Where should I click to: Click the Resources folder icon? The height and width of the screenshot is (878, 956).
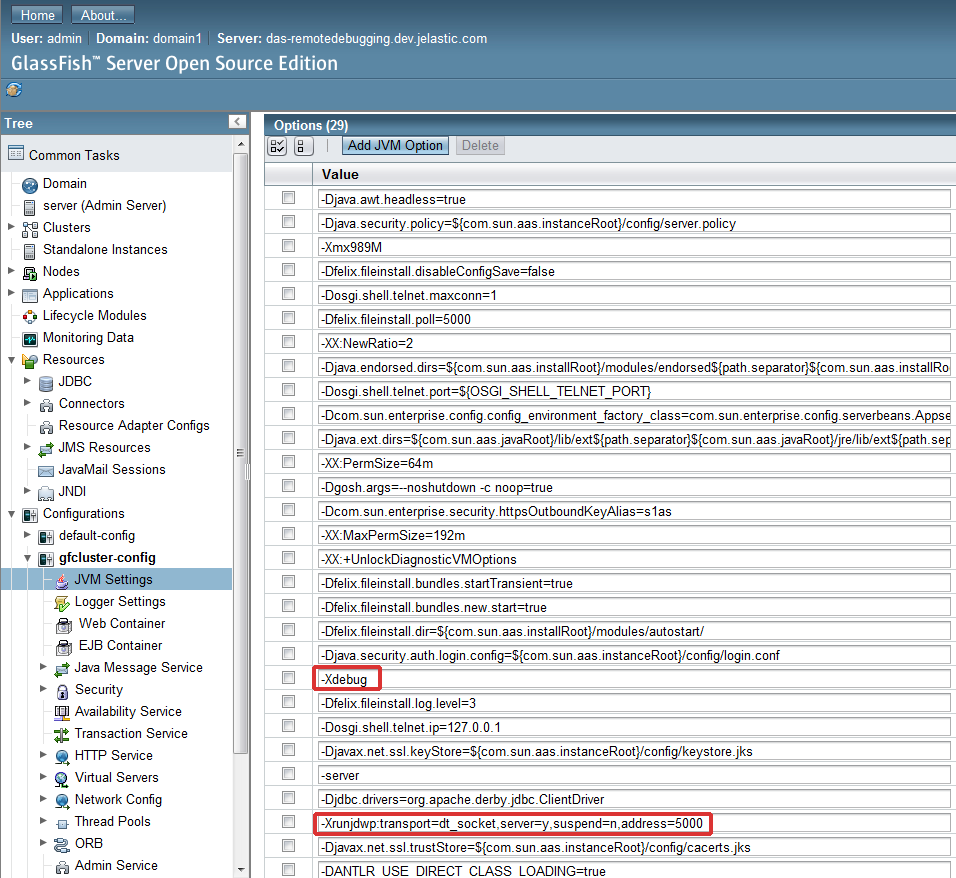tap(29, 361)
